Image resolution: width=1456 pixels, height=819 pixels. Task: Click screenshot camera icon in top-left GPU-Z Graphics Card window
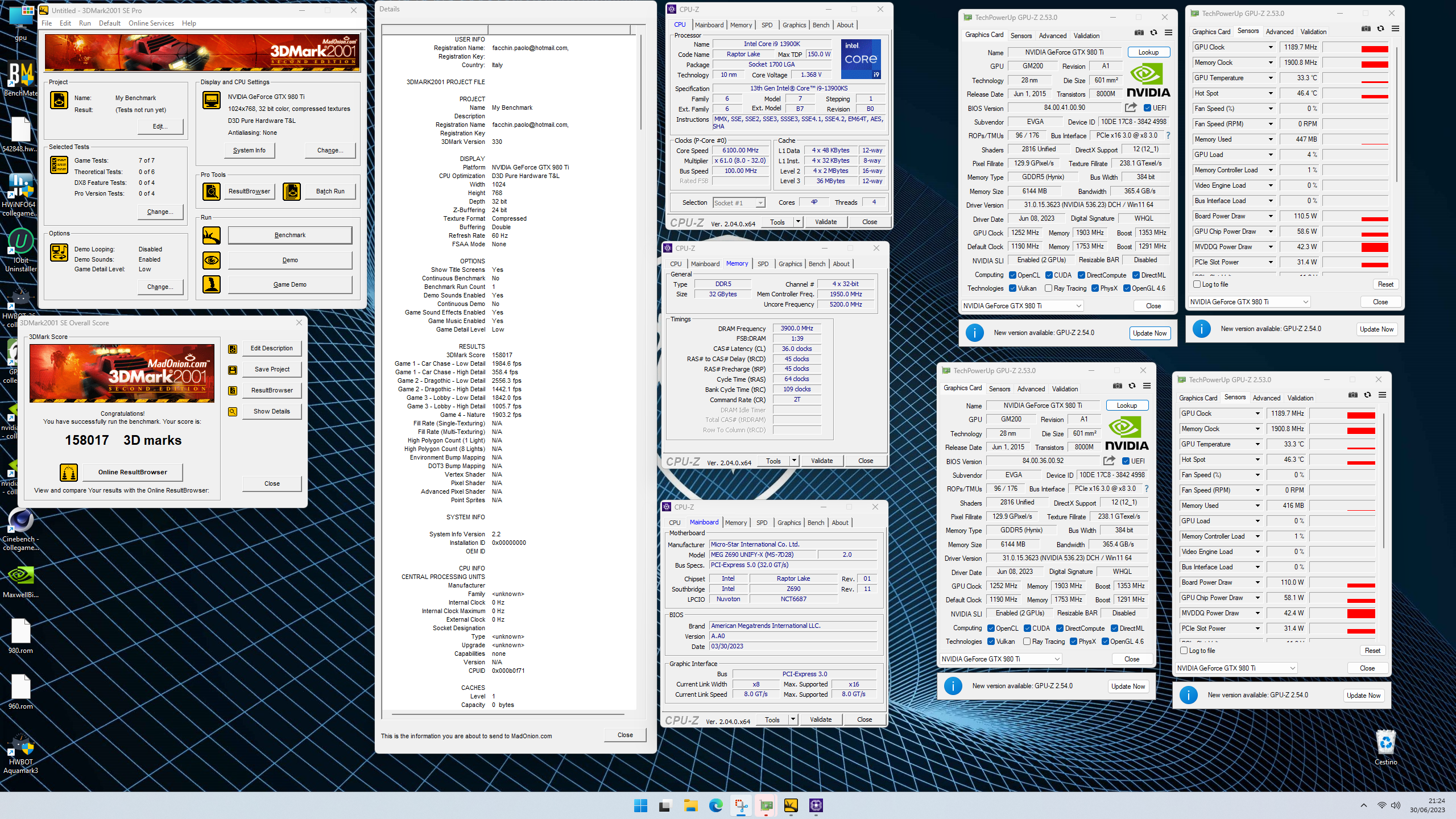pos(1139,33)
